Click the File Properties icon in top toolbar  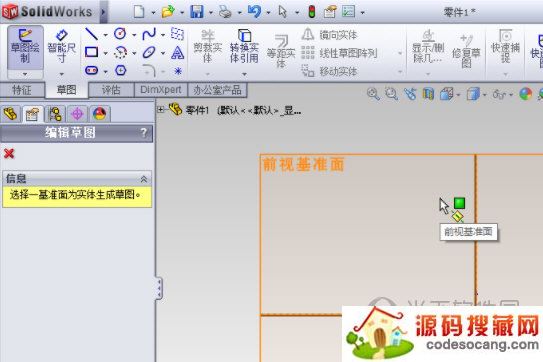point(330,12)
